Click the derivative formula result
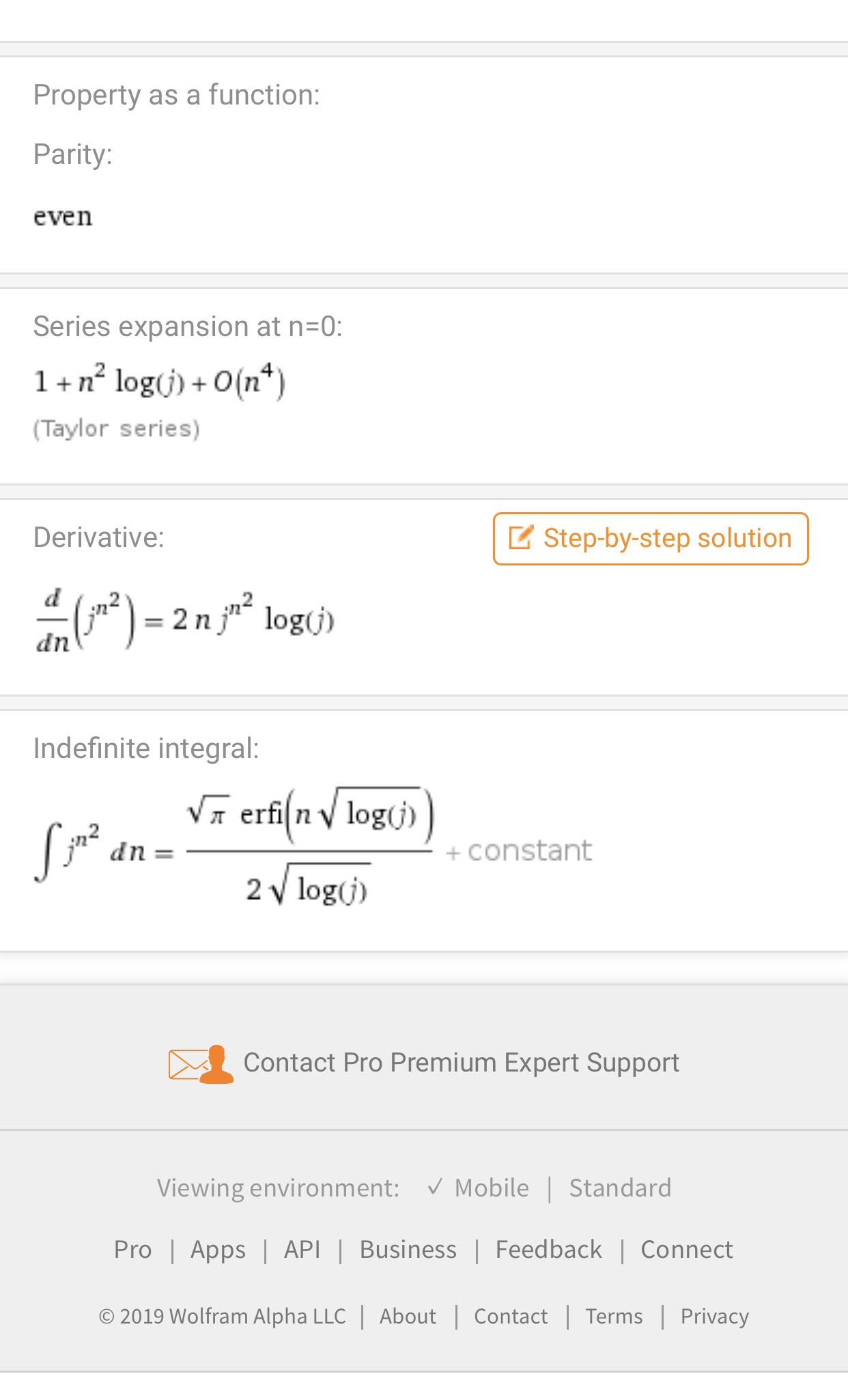Viewport: 848px width, 1400px height. (x=185, y=620)
